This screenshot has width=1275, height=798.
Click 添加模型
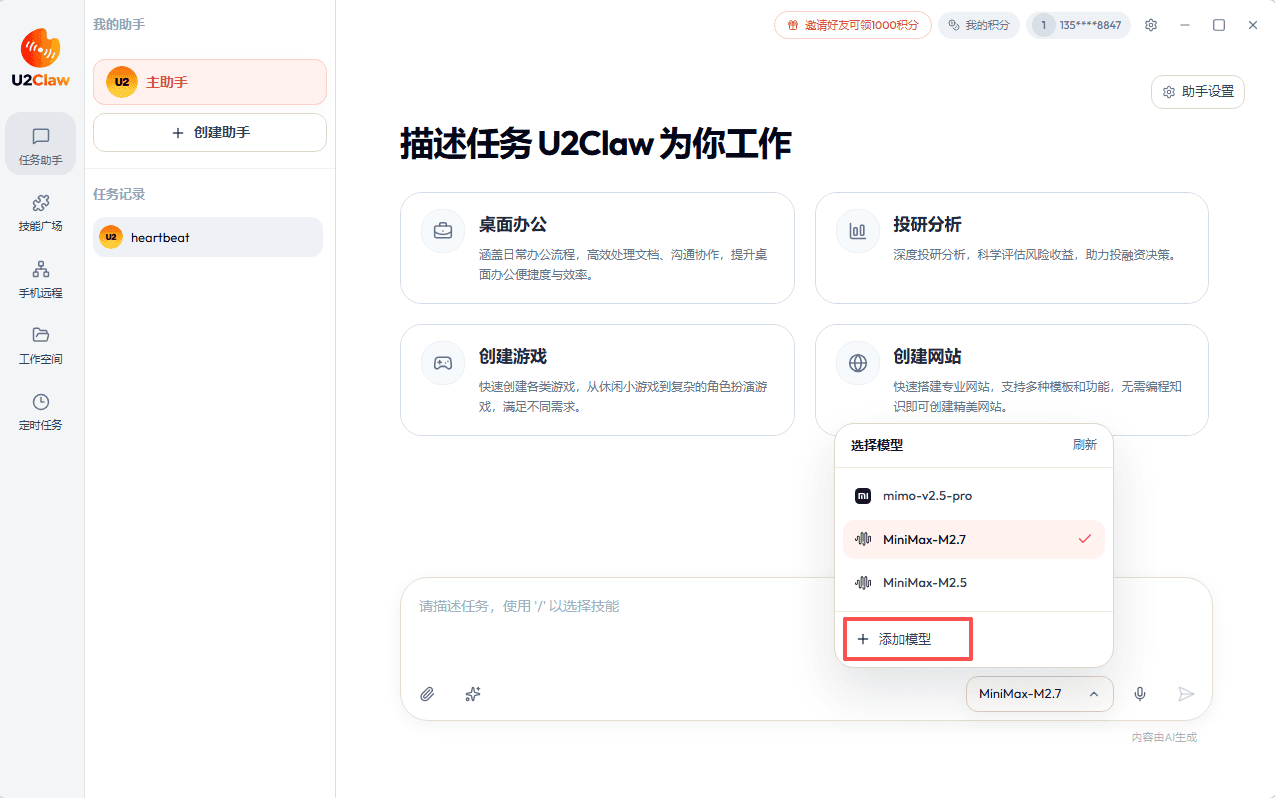point(908,639)
